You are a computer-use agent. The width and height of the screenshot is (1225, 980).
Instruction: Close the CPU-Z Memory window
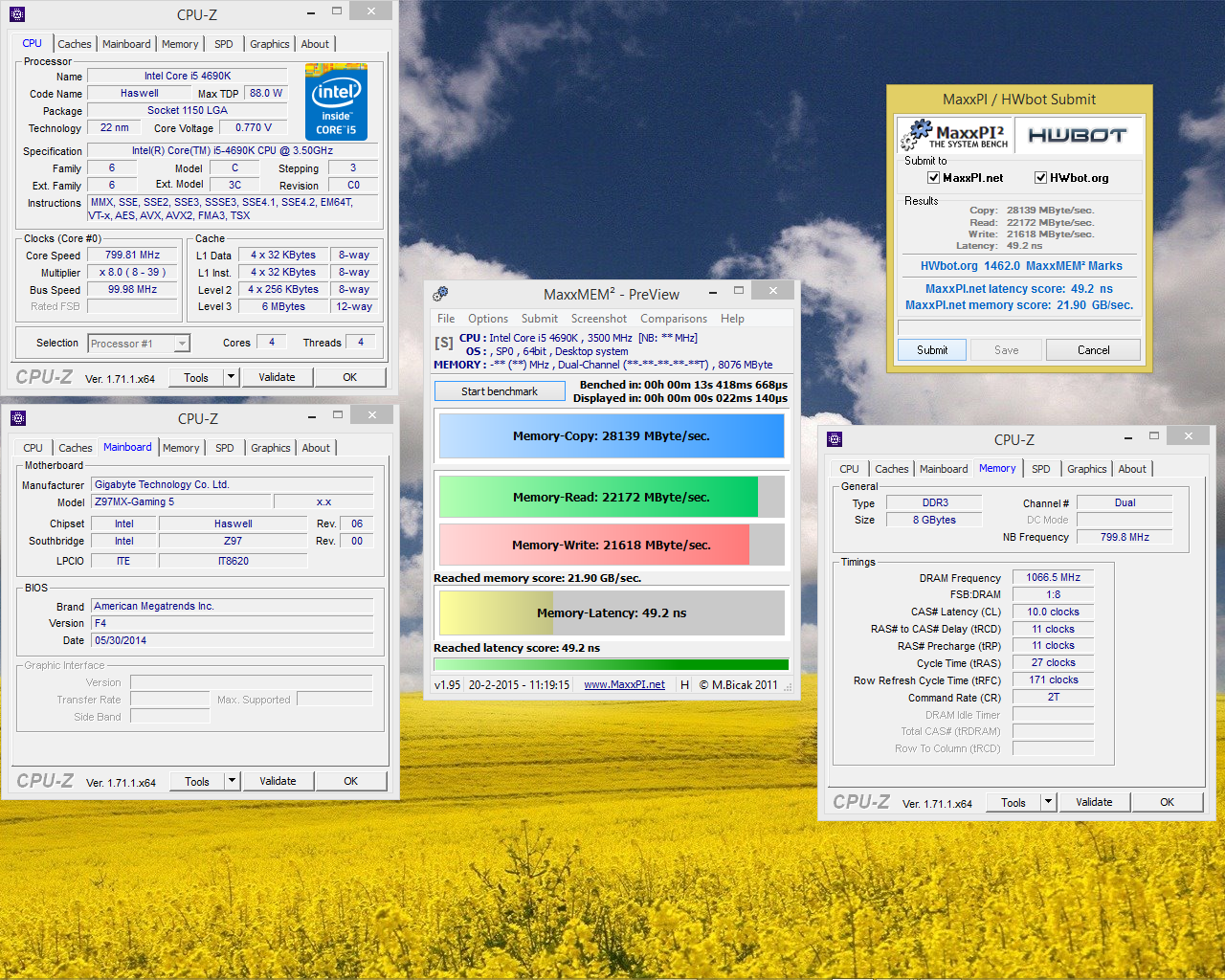point(1189,435)
